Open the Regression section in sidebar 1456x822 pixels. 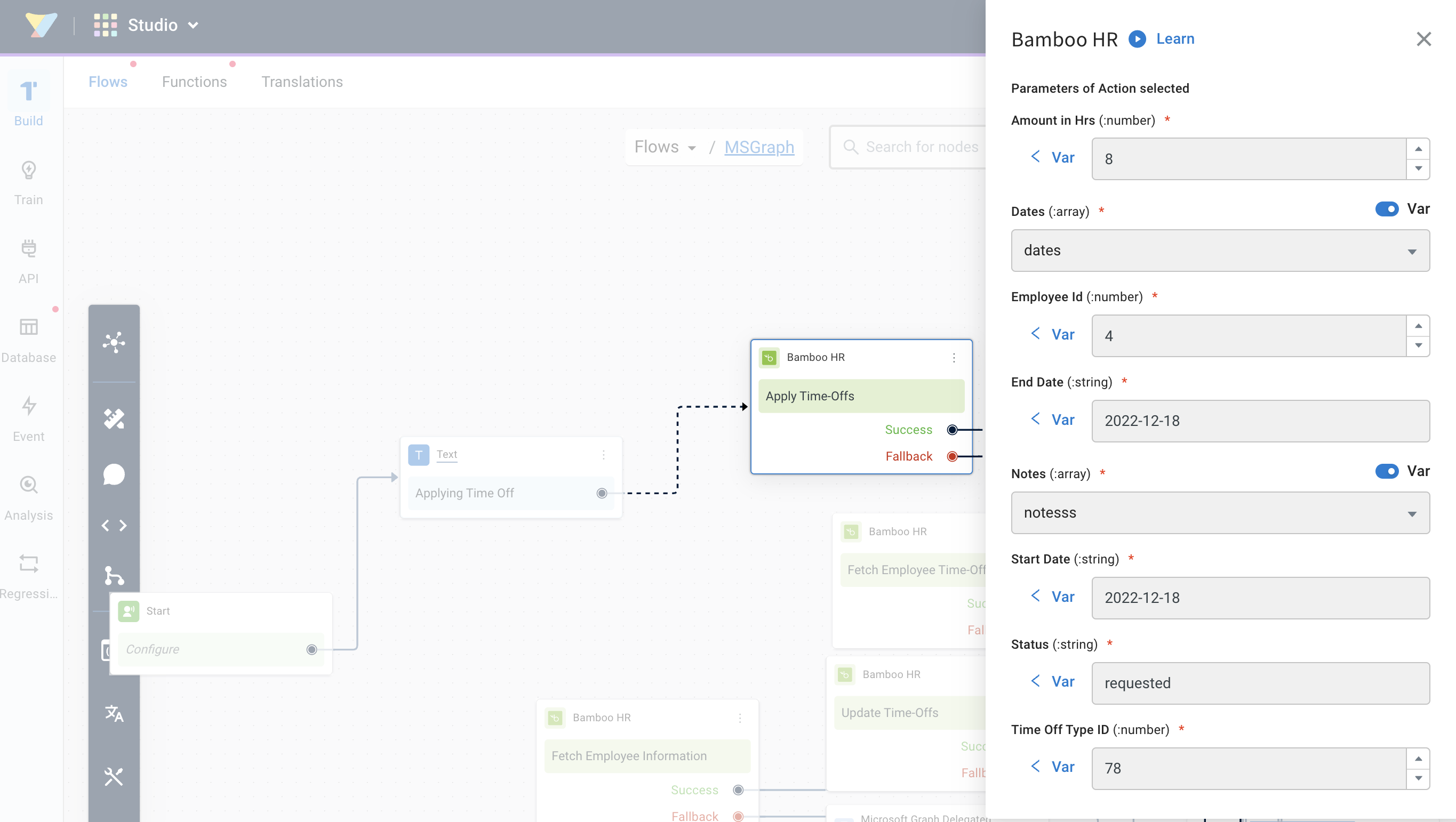(28, 577)
